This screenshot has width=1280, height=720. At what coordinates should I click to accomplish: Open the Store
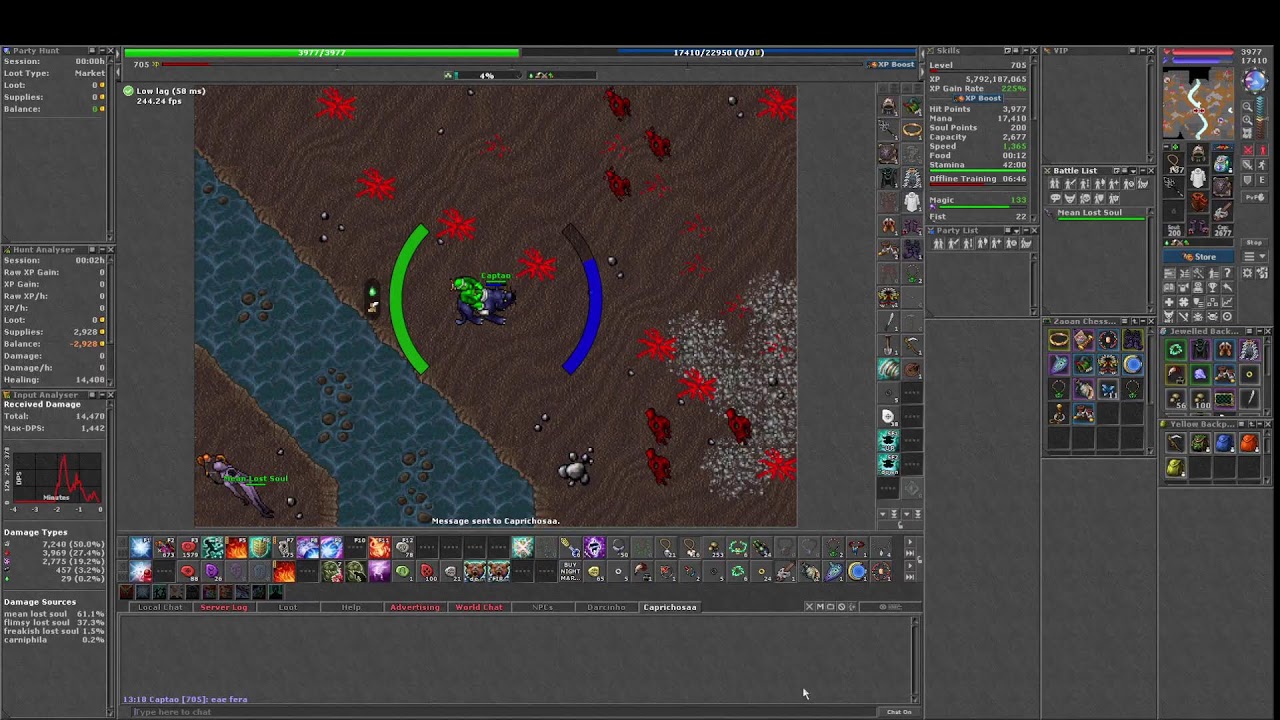[x=1199, y=257]
